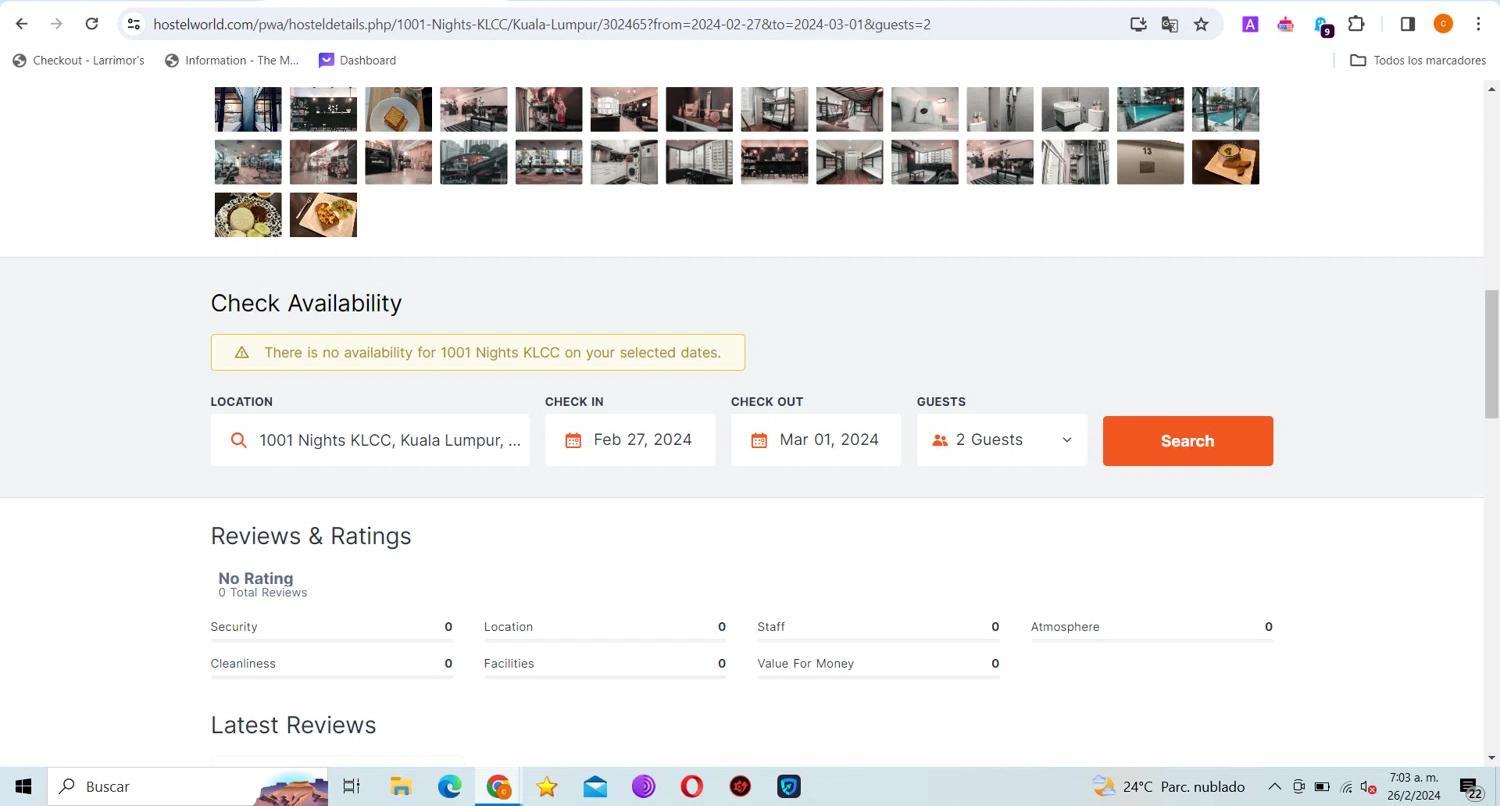1500x806 pixels.
Task: Open the purple A extension
Action: click(x=1250, y=24)
